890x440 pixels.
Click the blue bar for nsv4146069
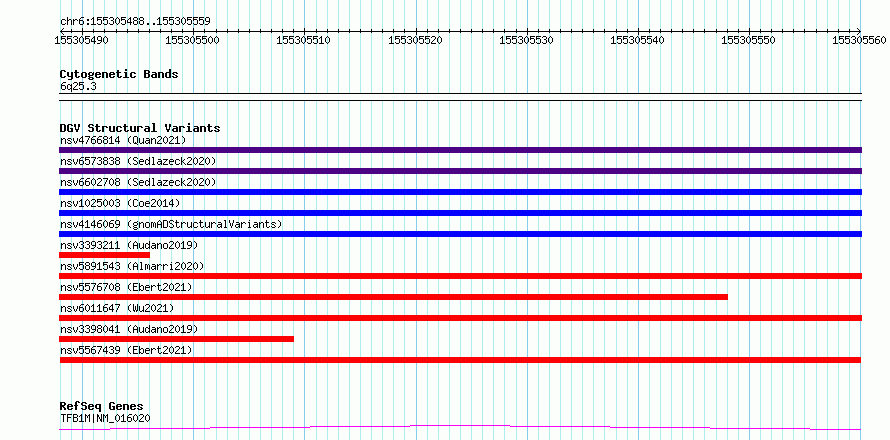tap(460, 234)
